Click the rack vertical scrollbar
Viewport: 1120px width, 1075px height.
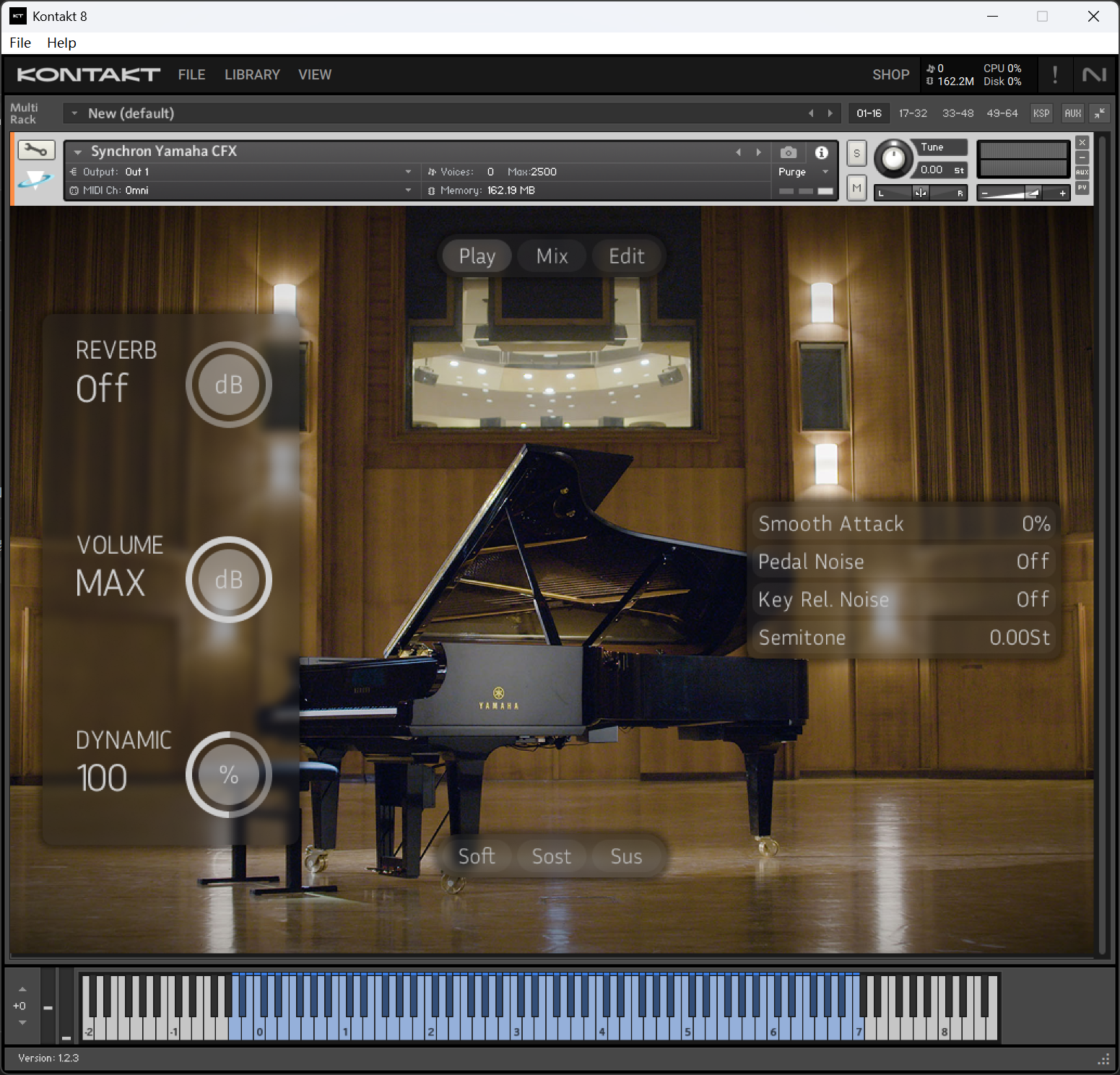[1102, 545]
